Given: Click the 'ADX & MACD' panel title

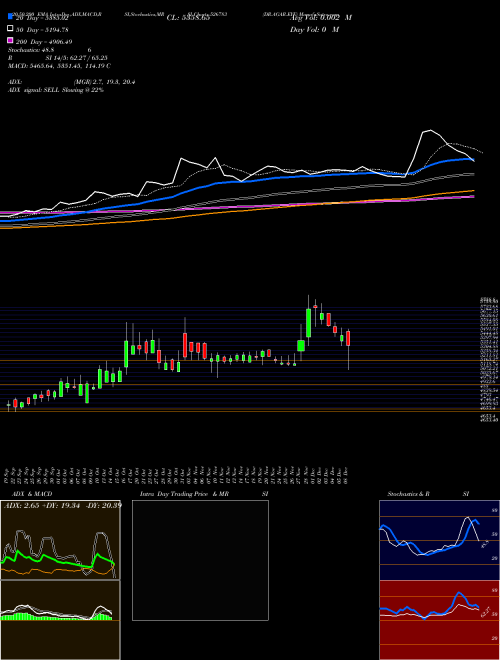Looking at the screenshot, I should point(32,494).
